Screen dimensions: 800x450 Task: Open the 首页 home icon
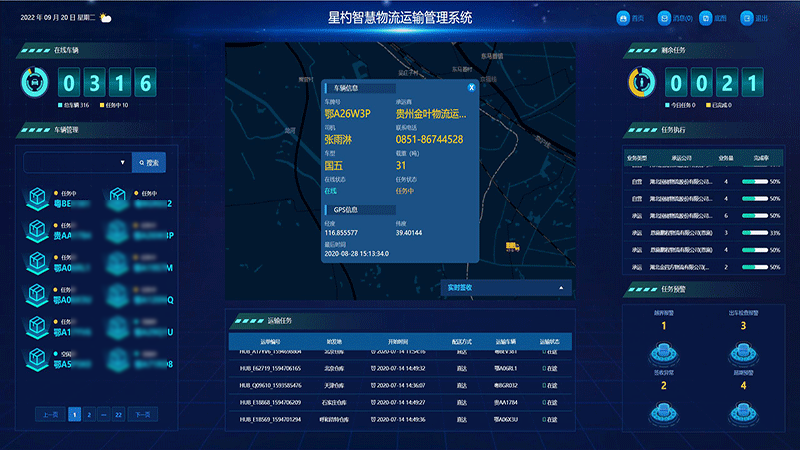tap(623, 18)
